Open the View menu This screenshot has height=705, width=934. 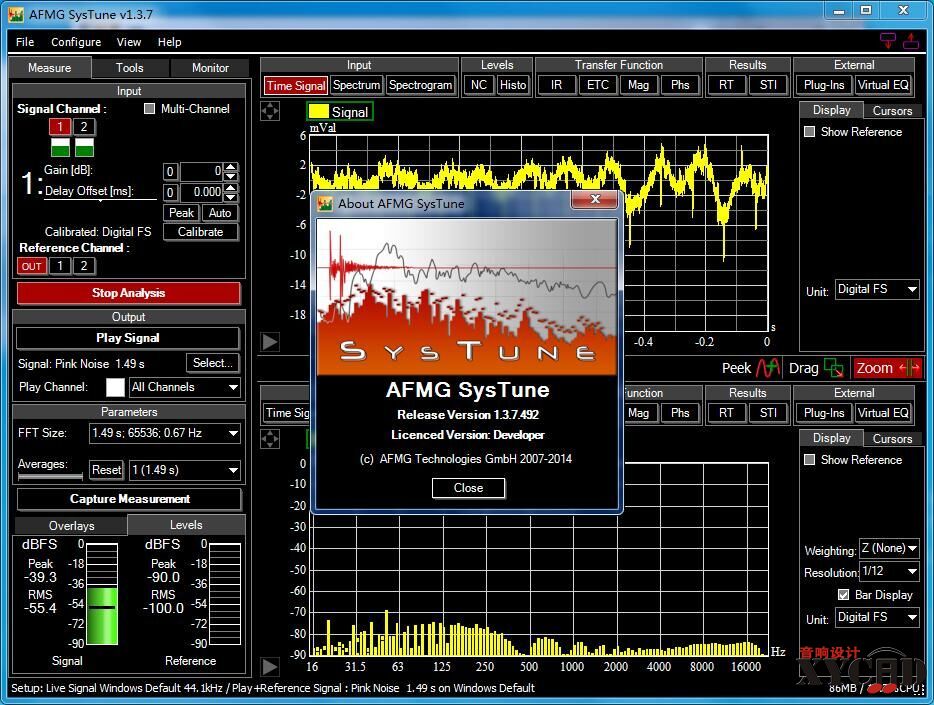[x=129, y=42]
